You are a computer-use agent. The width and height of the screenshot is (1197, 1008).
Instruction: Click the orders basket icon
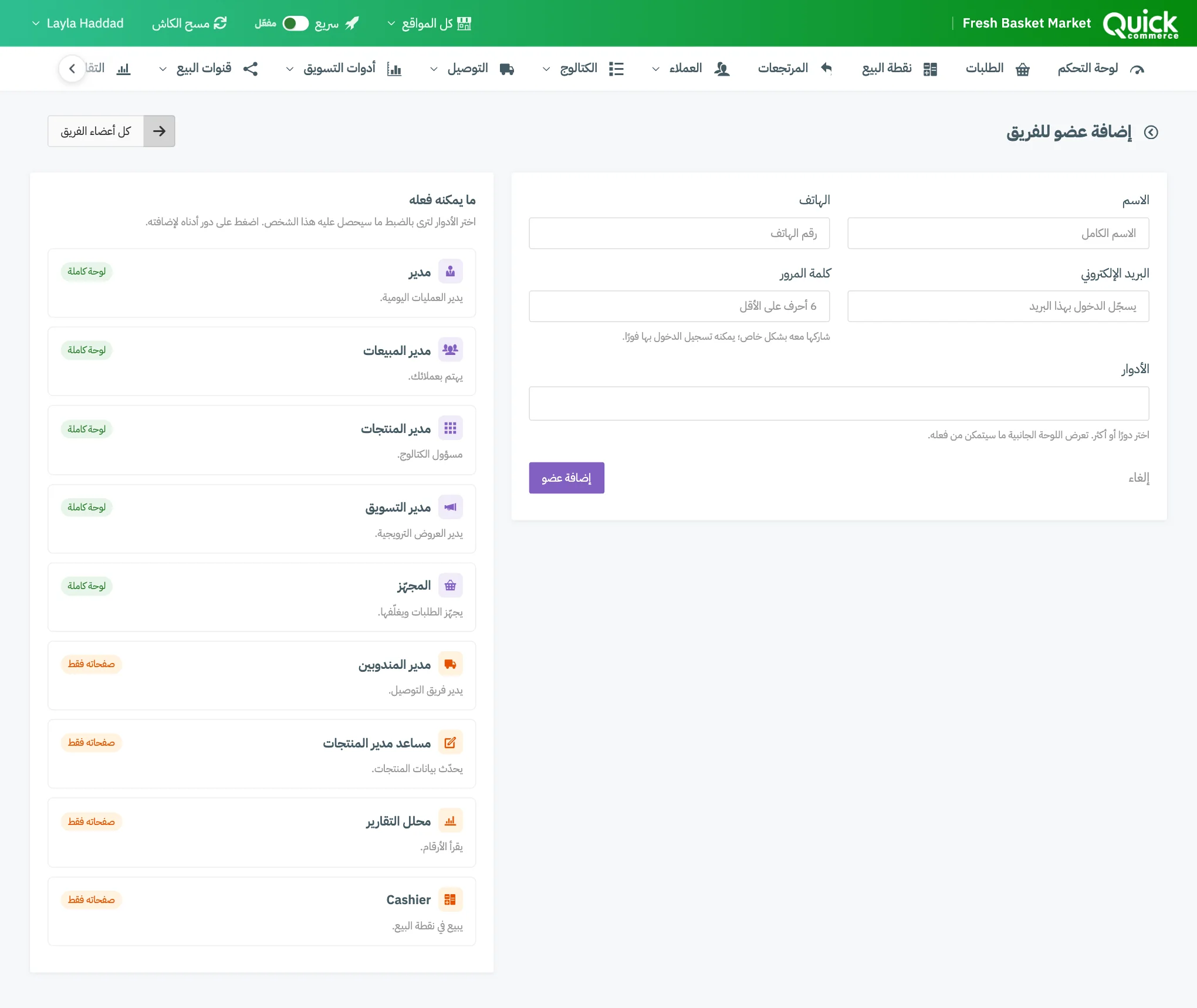tap(1023, 69)
